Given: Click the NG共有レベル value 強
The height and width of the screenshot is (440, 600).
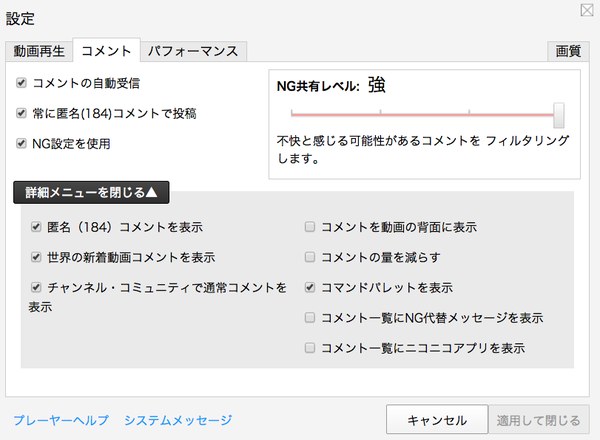Looking at the screenshot, I should (377, 85).
